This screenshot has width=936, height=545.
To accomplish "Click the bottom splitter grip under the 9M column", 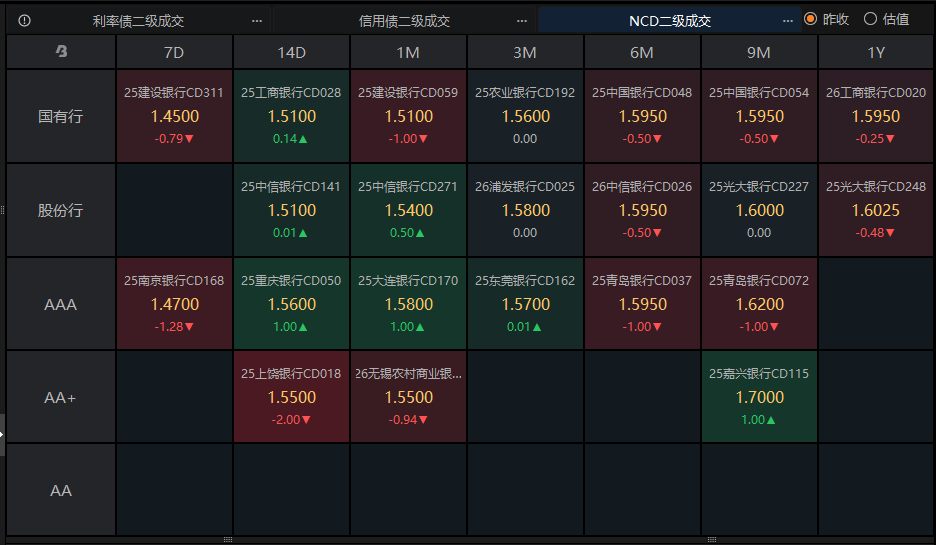I will click(712, 540).
